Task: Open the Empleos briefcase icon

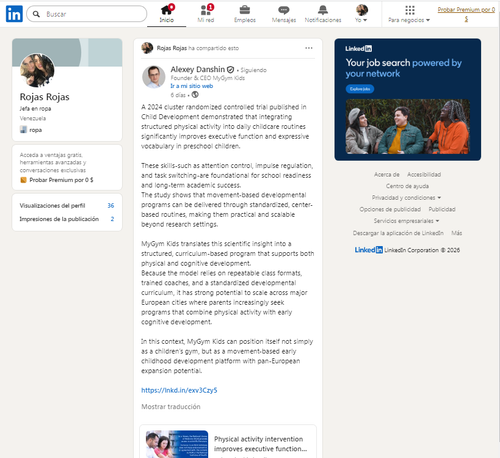Action: 245,10
